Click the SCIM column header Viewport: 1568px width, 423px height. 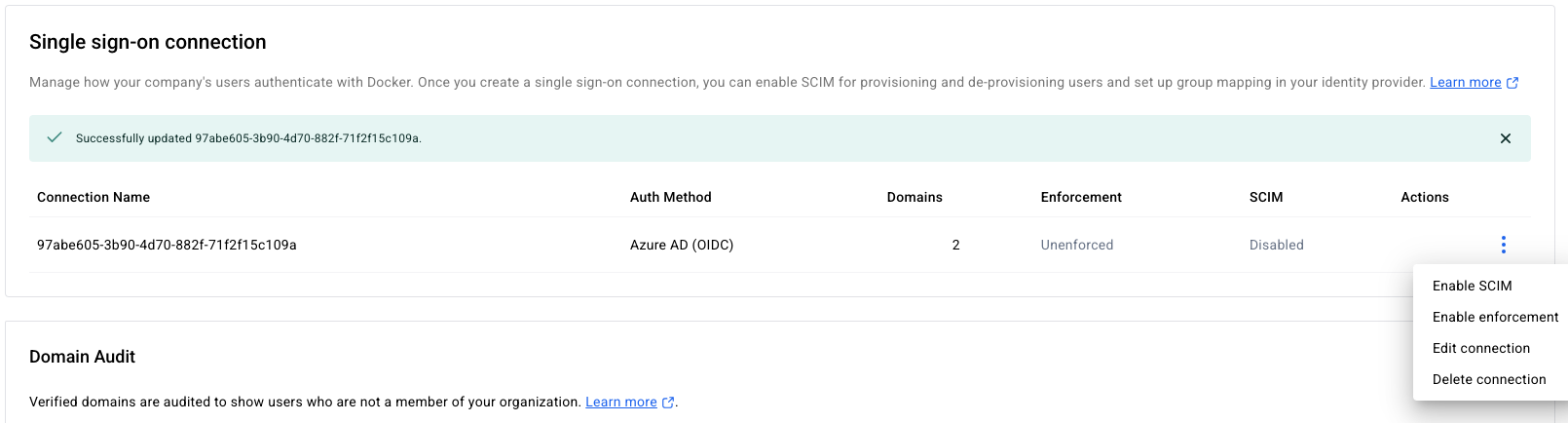(x=1266, y=197)
